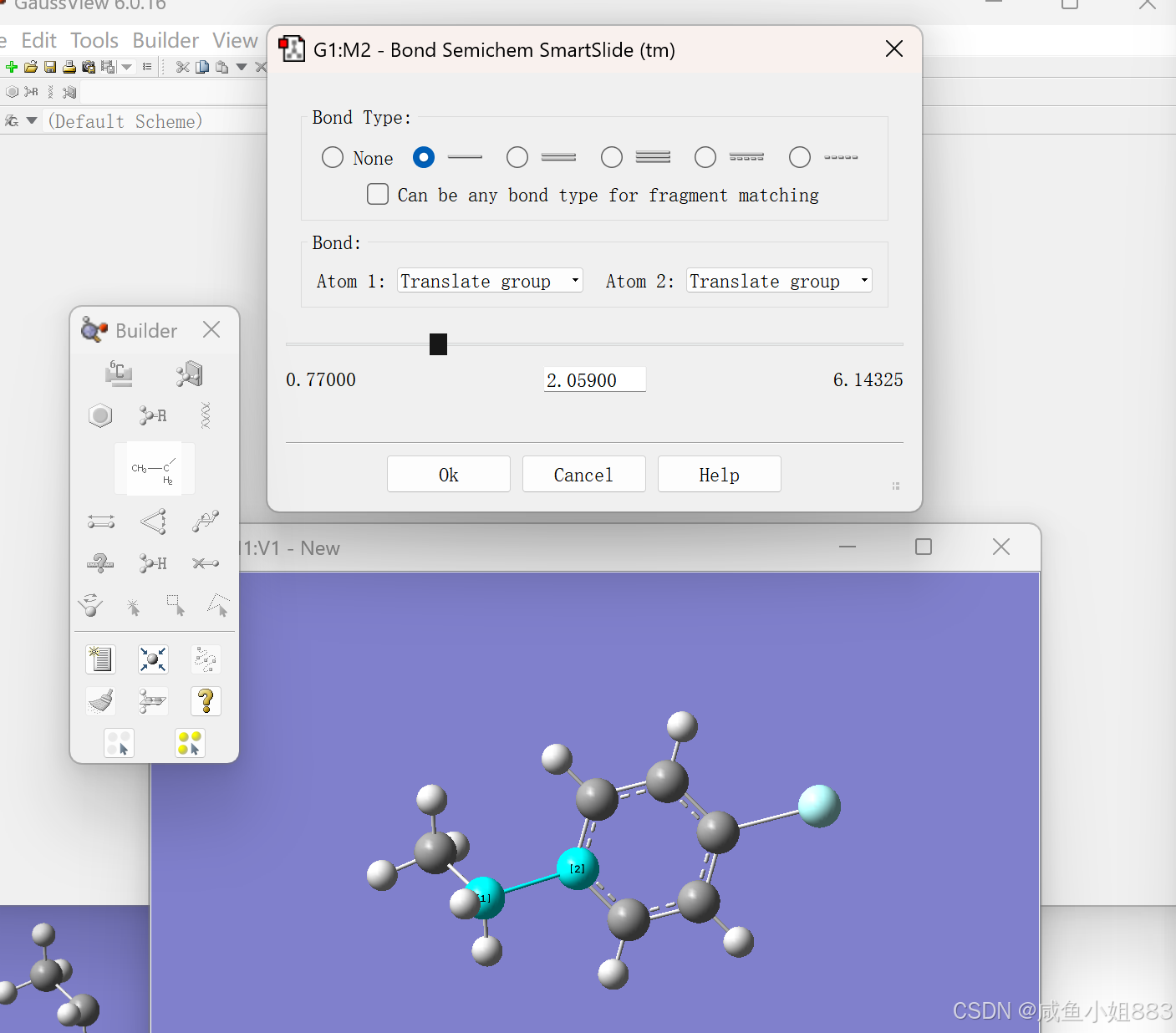
Task: Click the Open folder toolbar icon
Action: 31,67
